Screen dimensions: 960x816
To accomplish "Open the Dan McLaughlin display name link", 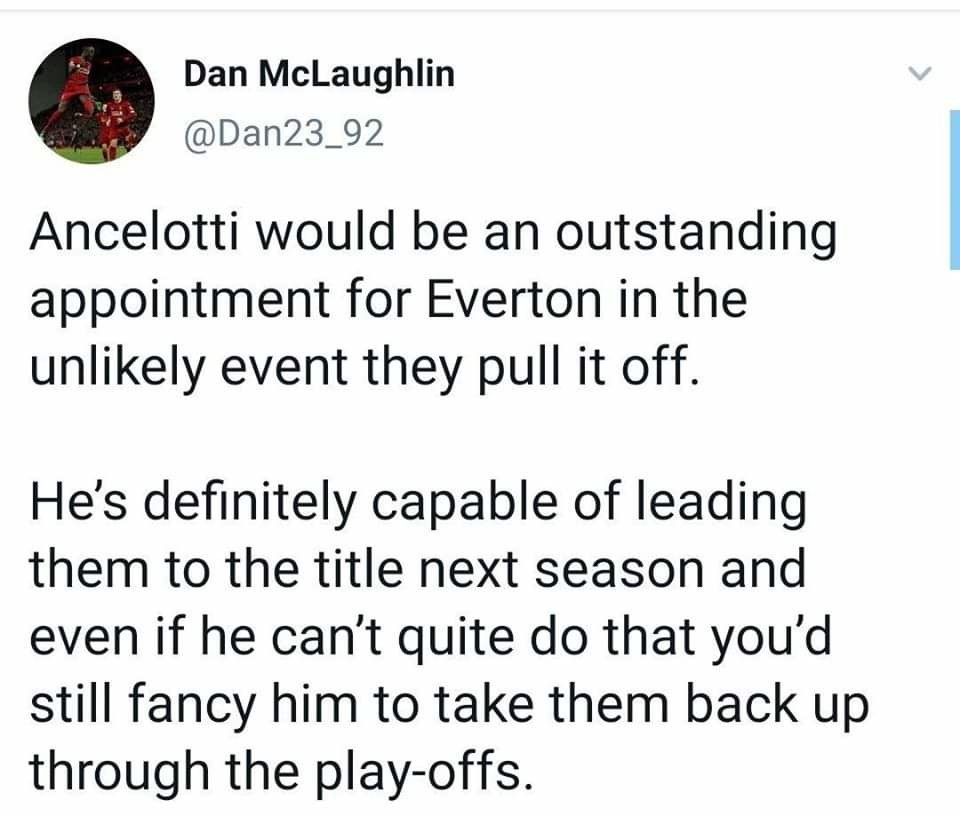I will (319, 73).
